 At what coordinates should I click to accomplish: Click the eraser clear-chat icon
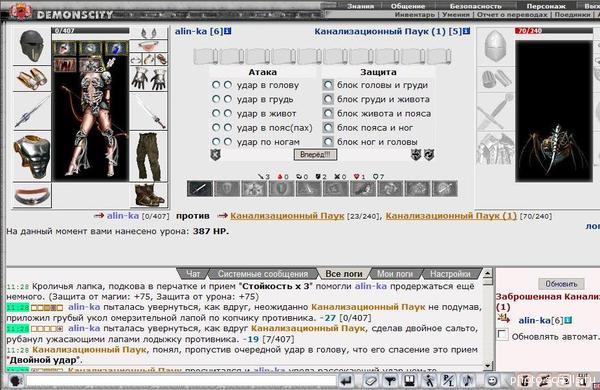[370, 381]
